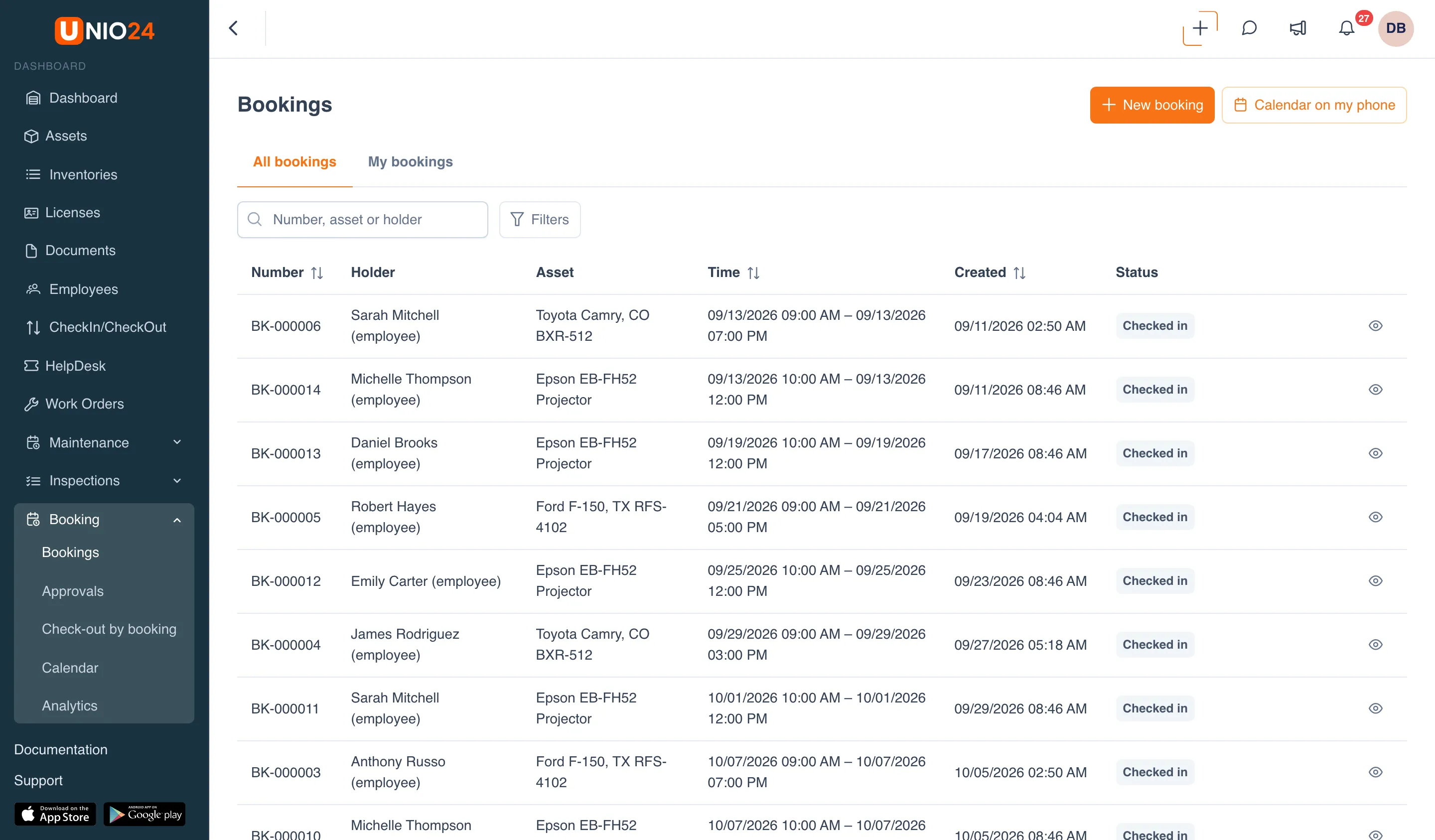Open the notifications bell
This screenshot has width=1435, height=840.
click(x=1346, y=28)
